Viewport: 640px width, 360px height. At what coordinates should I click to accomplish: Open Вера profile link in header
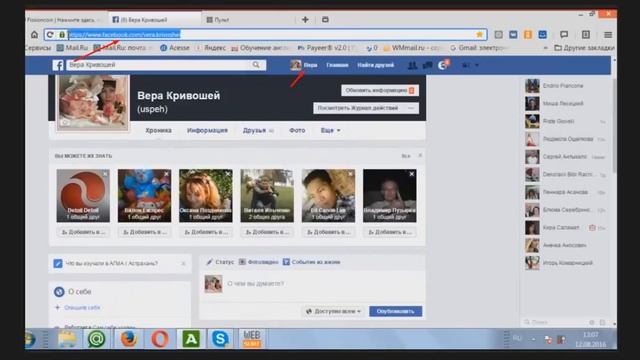click(304, 65)
